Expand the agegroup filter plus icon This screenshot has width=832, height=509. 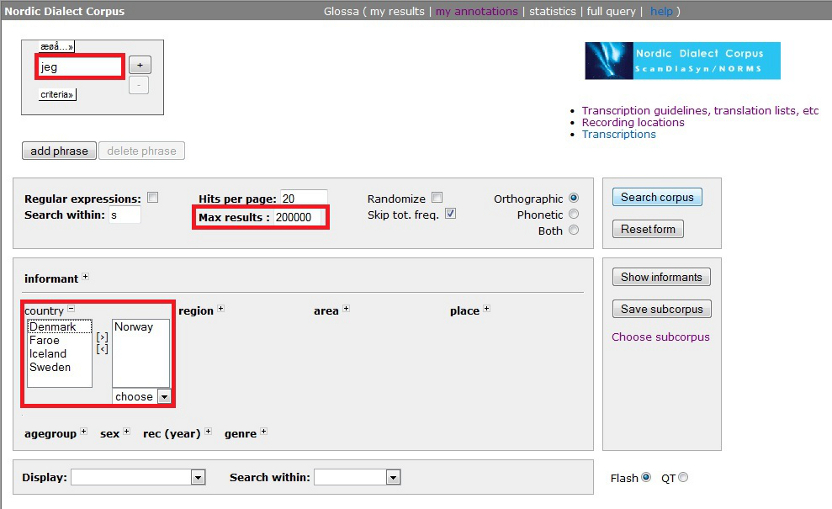[x=84, y=433]
